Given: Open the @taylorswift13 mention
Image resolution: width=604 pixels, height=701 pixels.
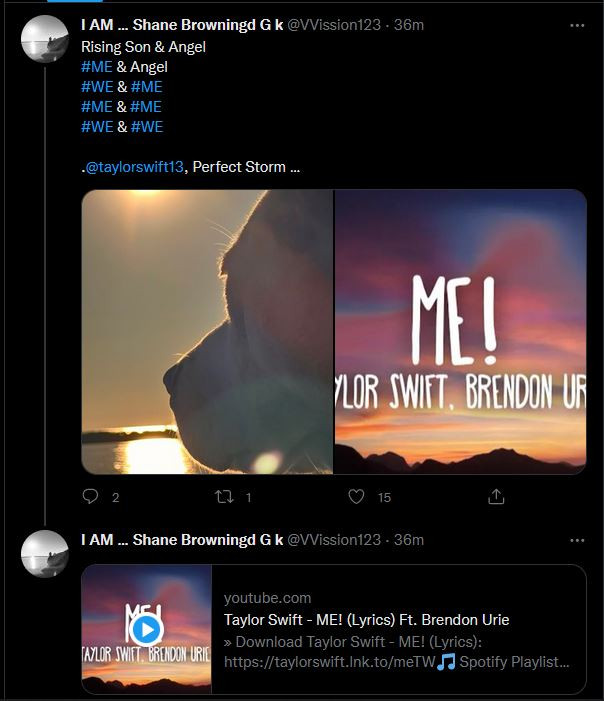Looking at the screenshot, I should [135, 167].
